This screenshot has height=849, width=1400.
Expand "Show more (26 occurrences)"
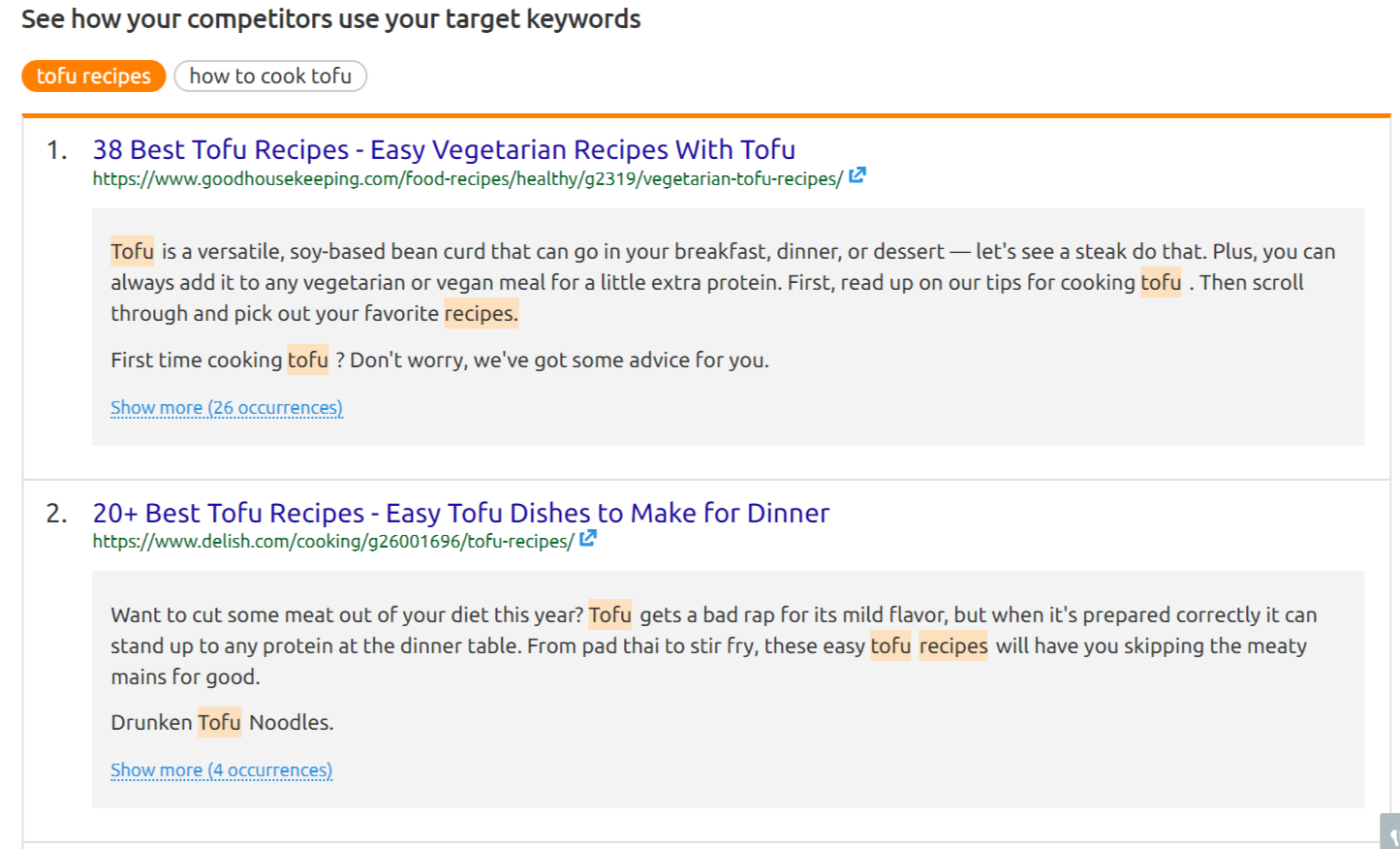[x=227, y=408]
